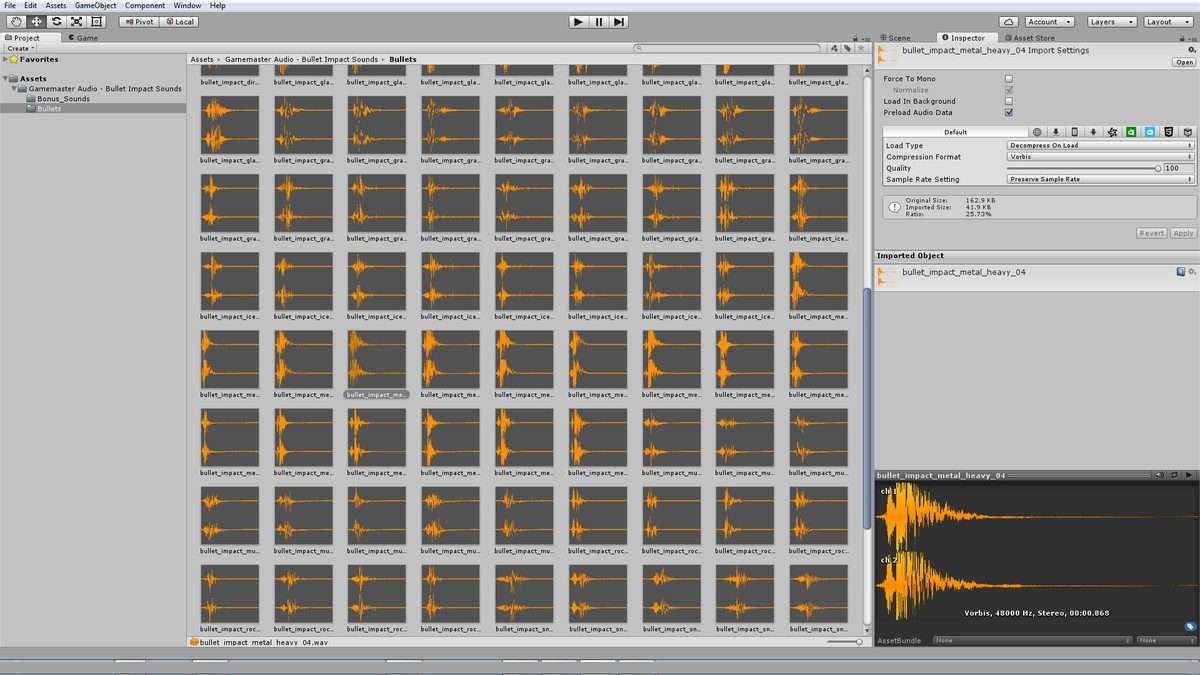Screen dimensions: 1200x675
Task: Switch to the Scene tab
Action: point(895,38)
